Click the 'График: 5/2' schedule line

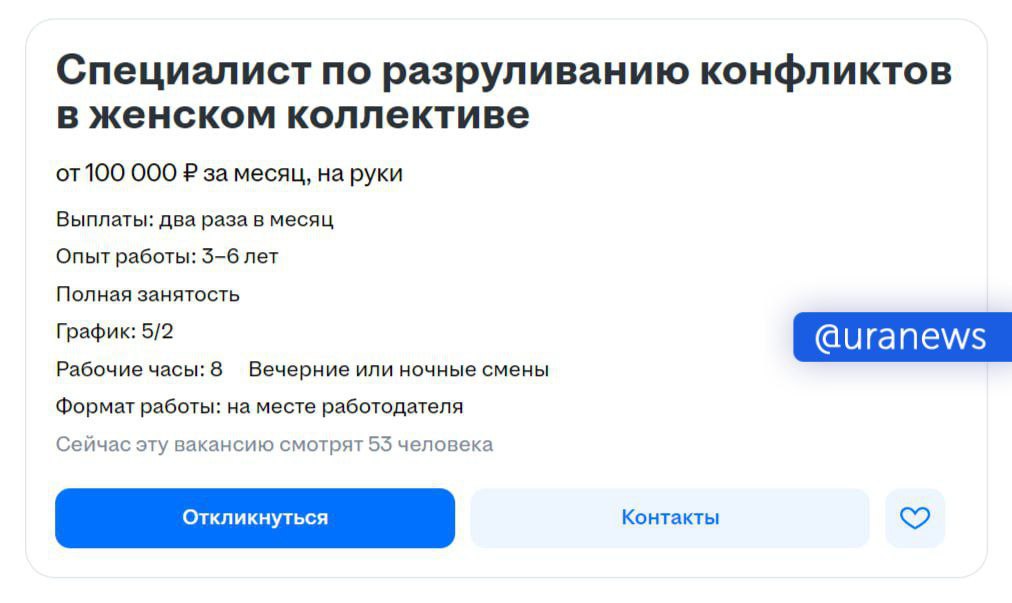coord(115,332)
